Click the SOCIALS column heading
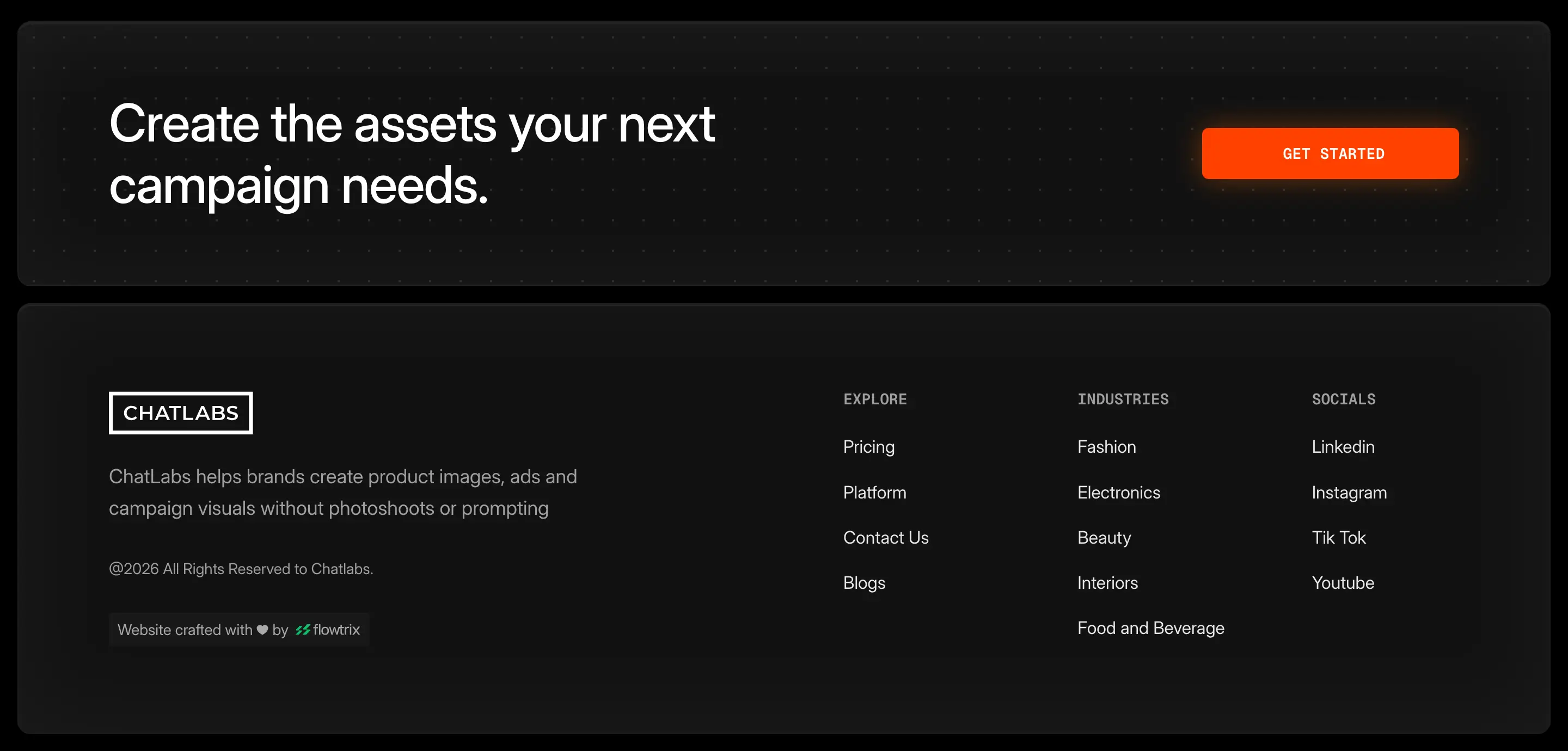 [x=1343, y=399]
